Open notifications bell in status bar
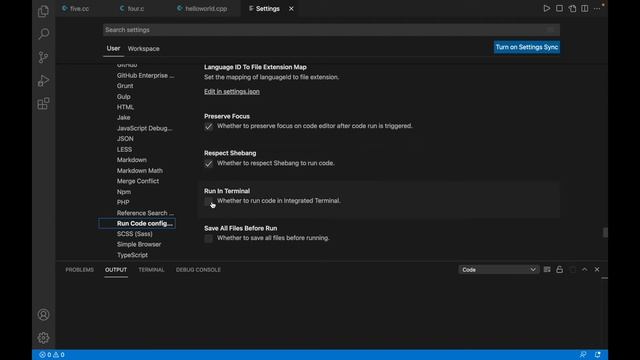The image size is (640, 360). click(x=598, y=355)
